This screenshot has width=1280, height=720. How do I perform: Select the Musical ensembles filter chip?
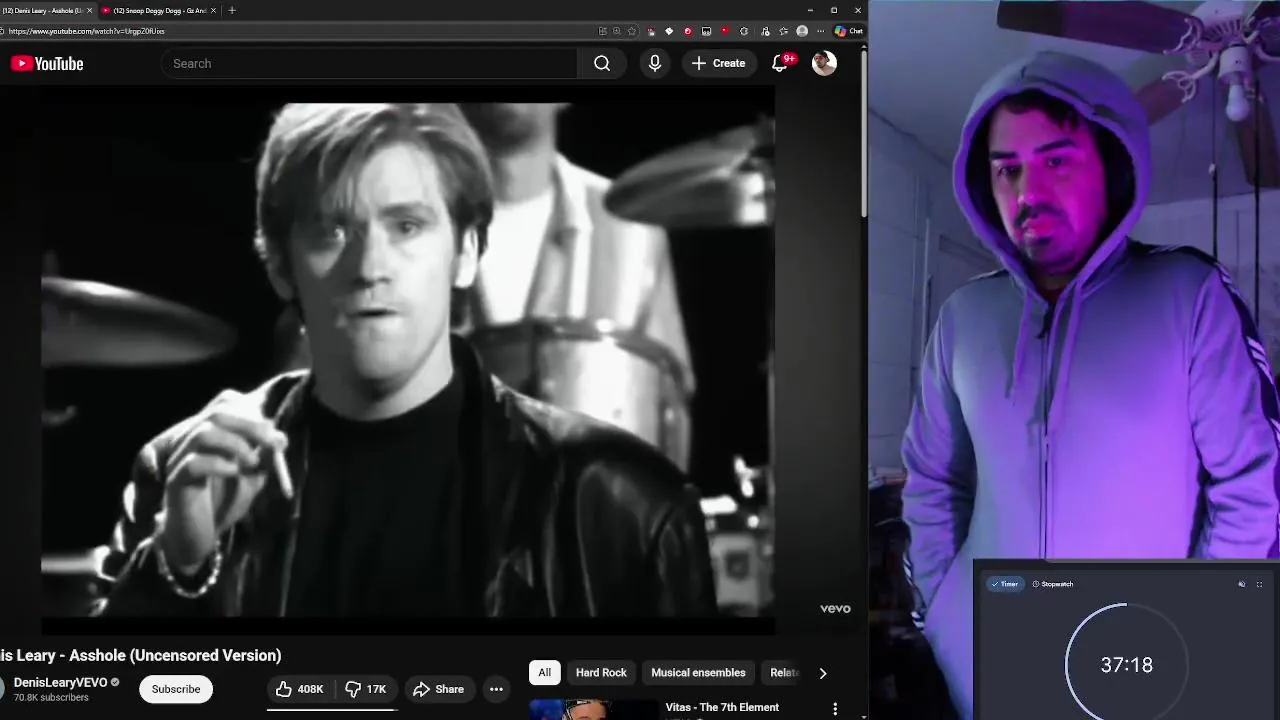(x=698, y=673)
